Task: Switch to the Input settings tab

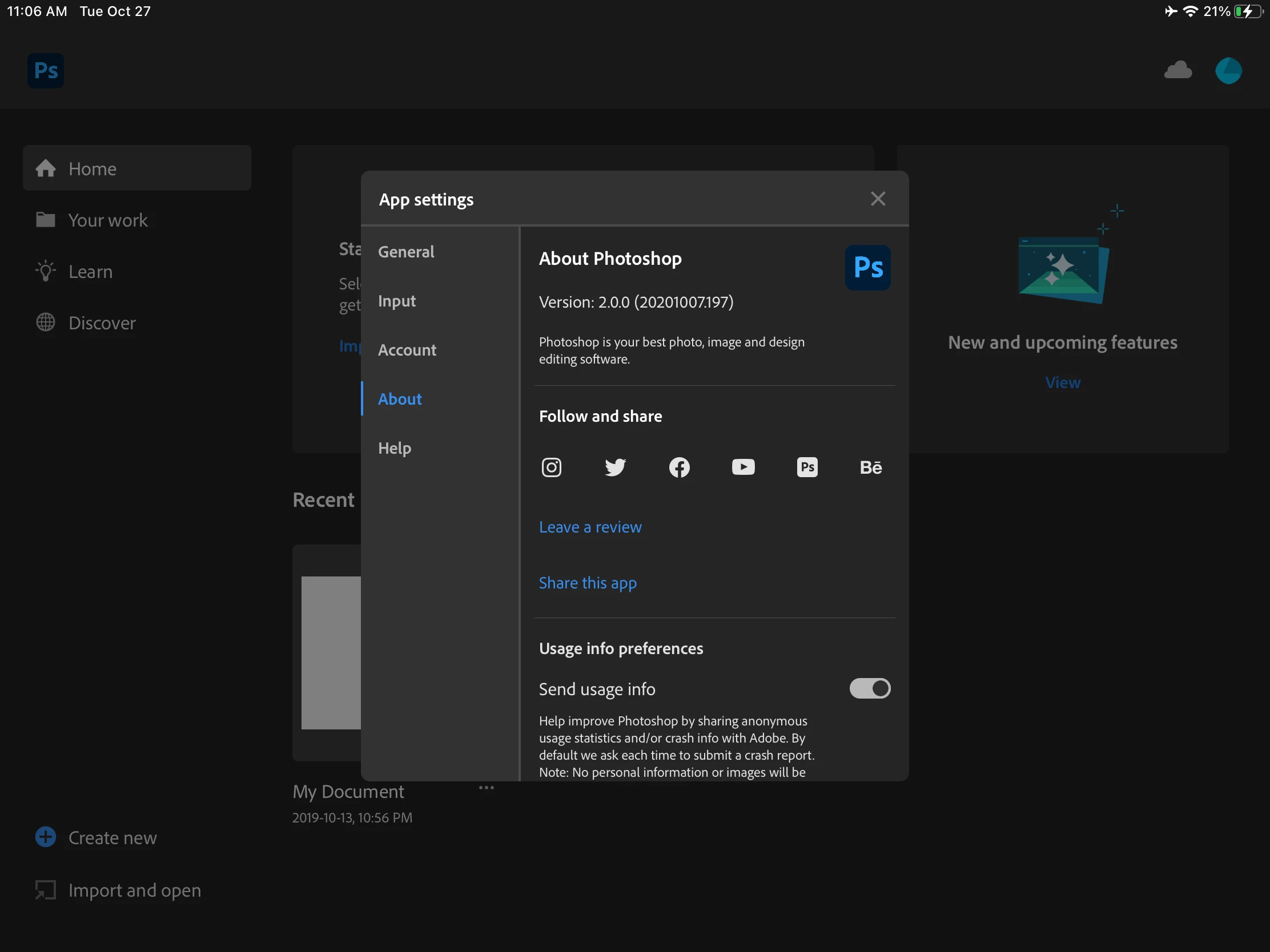Action: pos(397,301)
